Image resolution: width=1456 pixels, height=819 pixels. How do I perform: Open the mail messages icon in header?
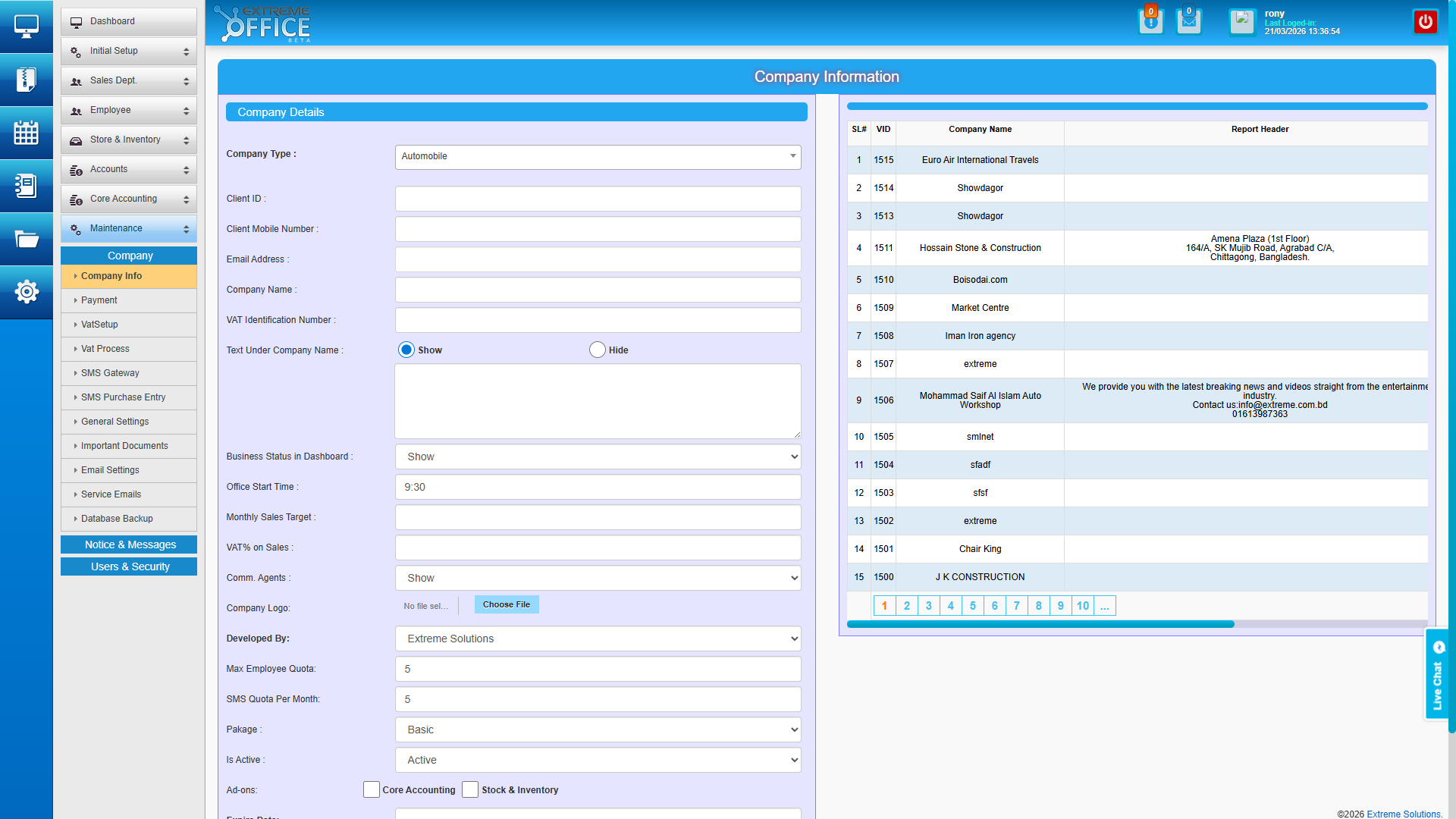tap(1188, 21)
